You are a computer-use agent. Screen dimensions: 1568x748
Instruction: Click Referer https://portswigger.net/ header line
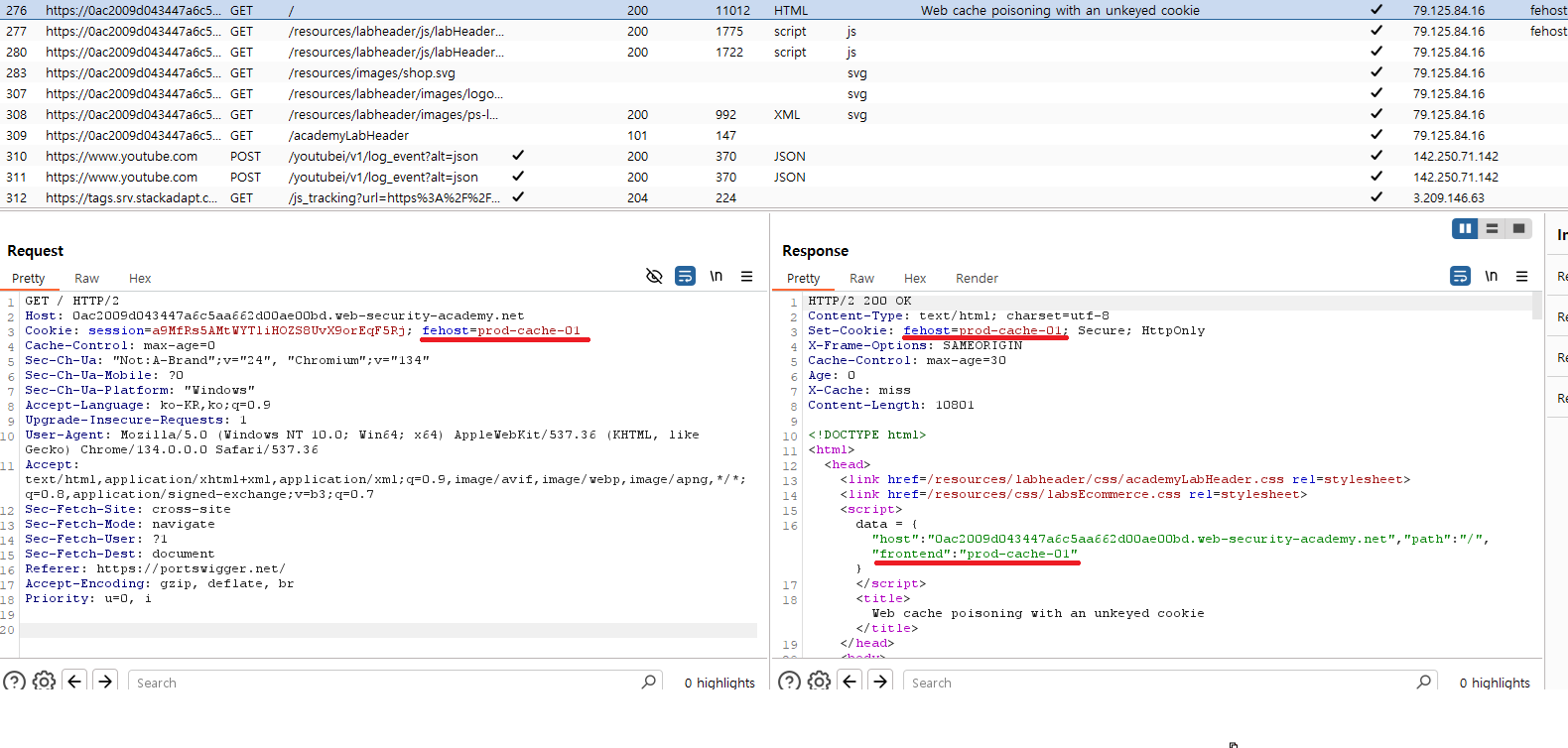point(155,568)
